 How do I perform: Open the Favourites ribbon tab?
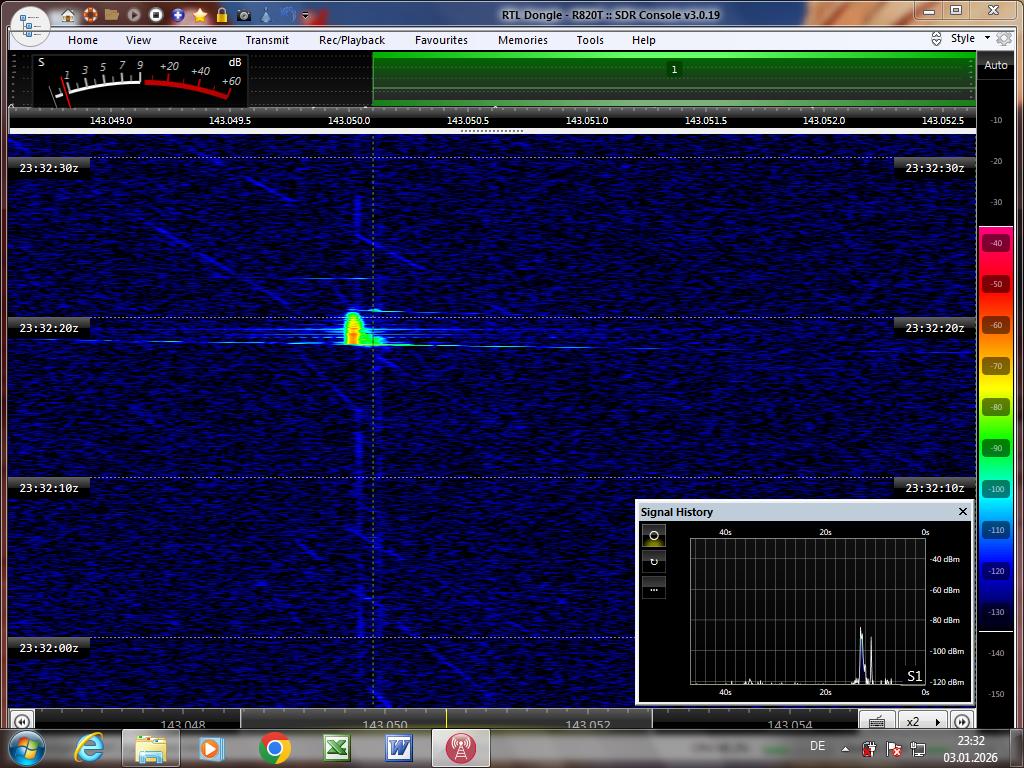click(441, 40)
